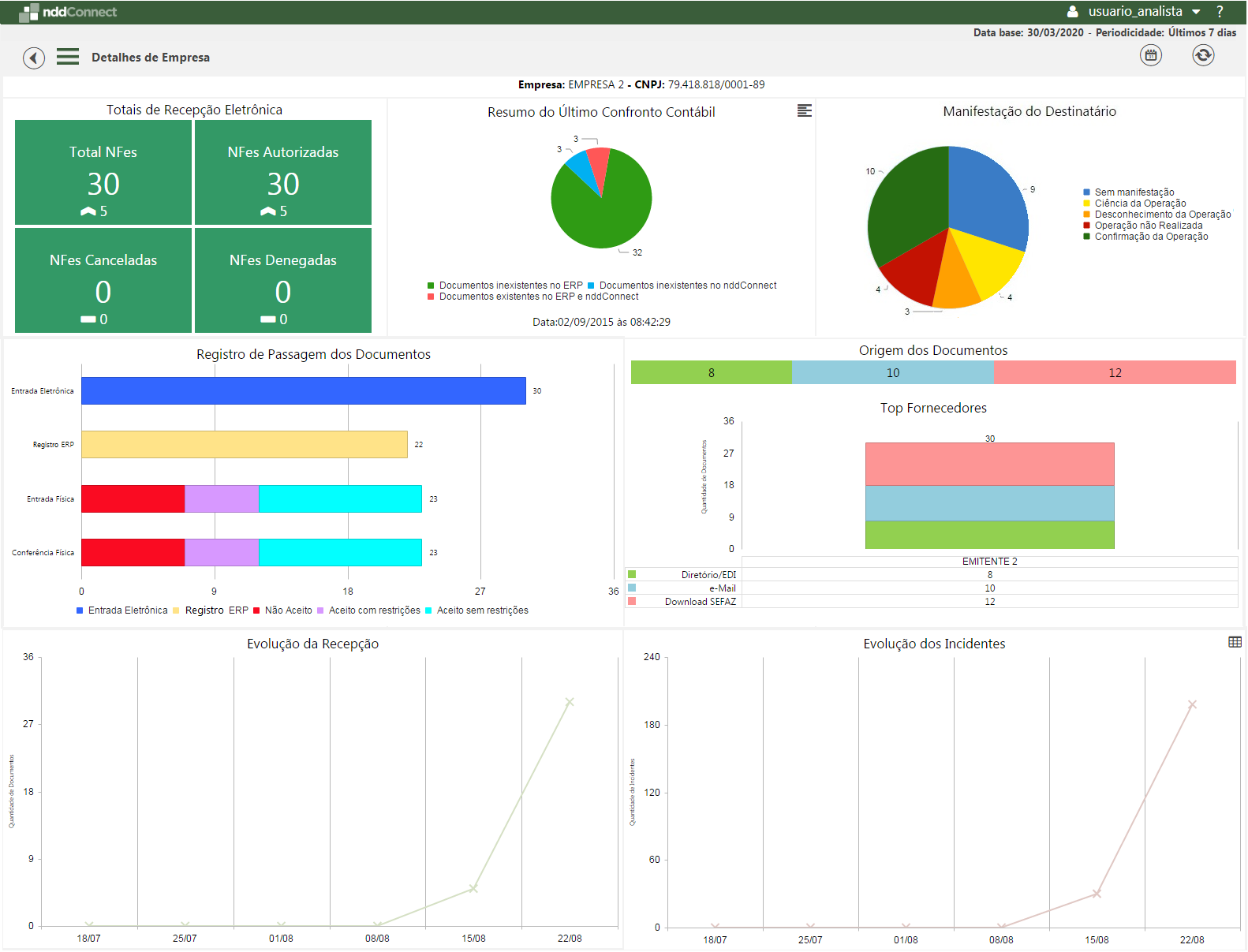Toggle 'Sem manifestação' legend item
This screenshot has width=1248, height=952.
[1134, 192]
